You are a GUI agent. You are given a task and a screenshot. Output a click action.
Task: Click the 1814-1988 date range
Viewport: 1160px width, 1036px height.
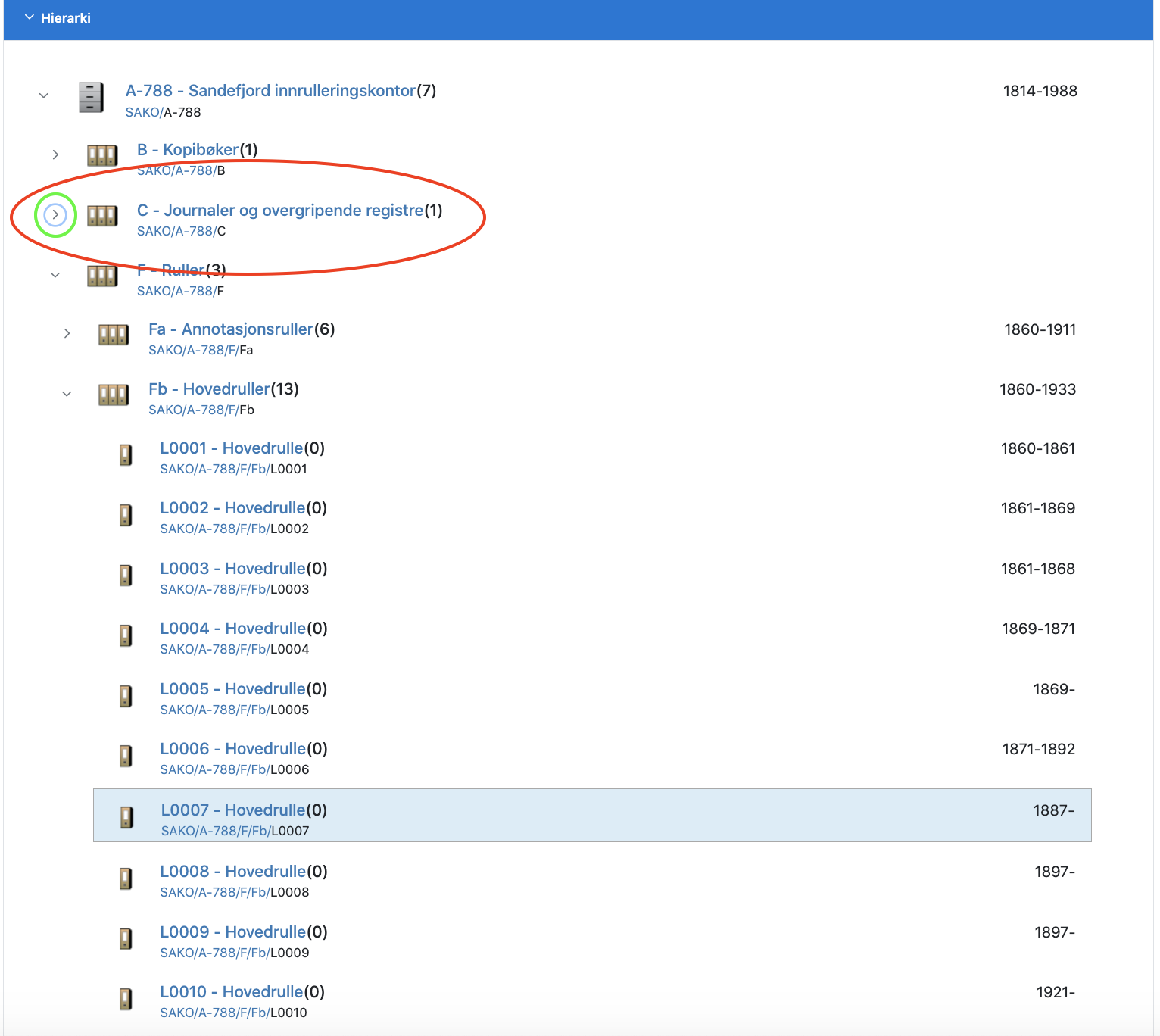tap(1040, 91)
